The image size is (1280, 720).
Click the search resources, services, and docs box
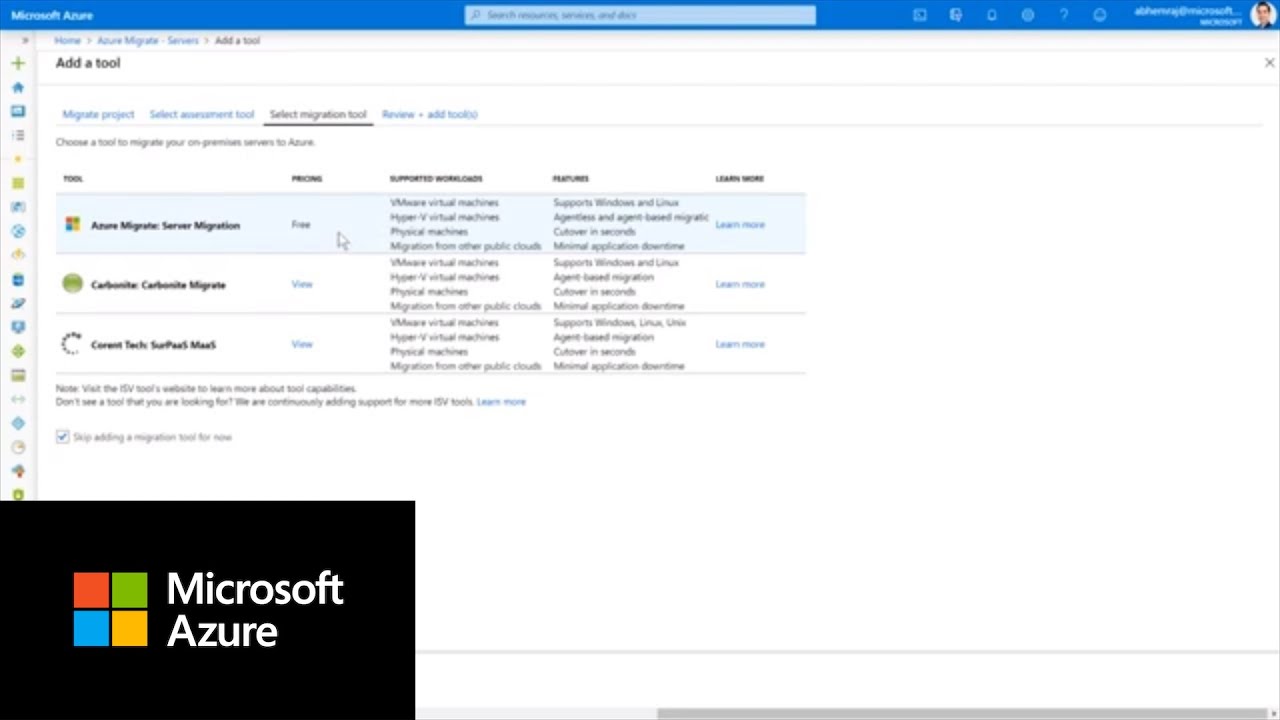(640, 15)
